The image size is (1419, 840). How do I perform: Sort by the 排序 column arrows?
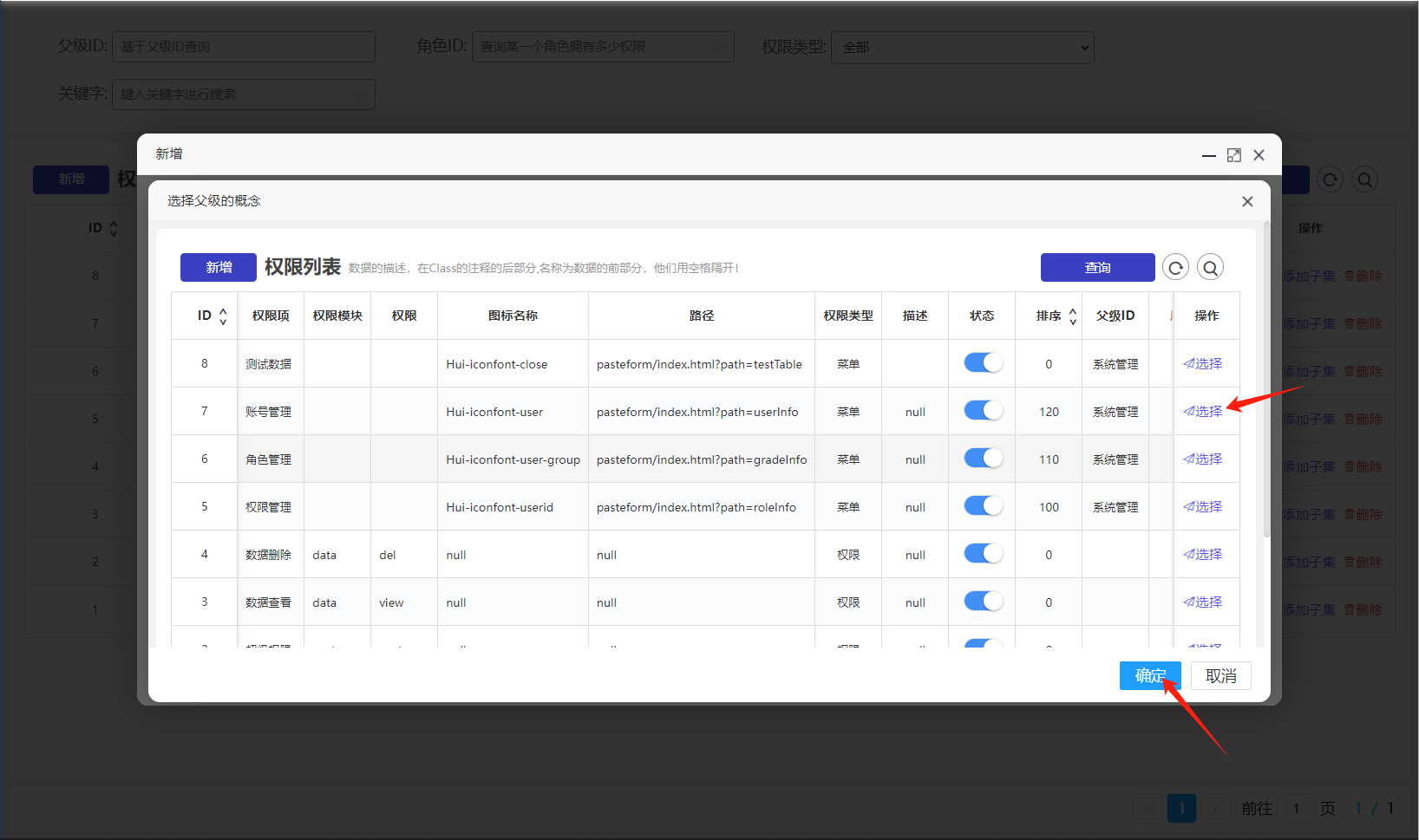tap(1073, 316)
